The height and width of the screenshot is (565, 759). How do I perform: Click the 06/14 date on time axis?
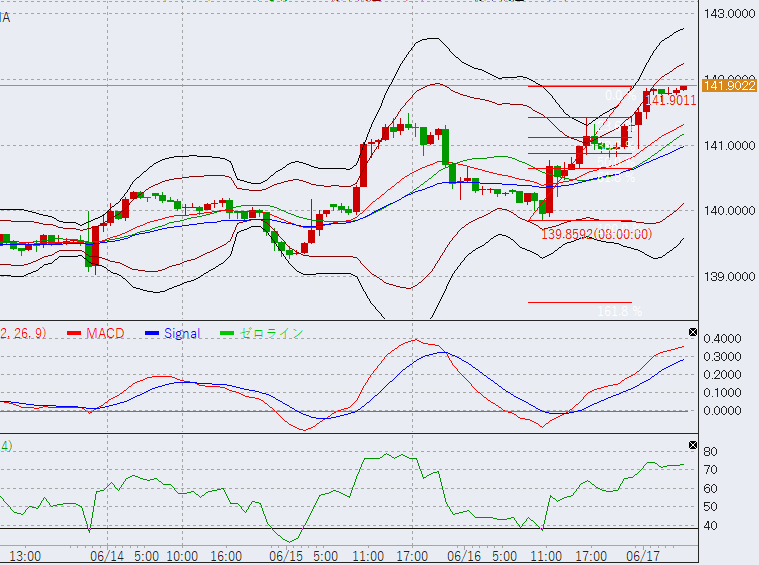[106, 555]
